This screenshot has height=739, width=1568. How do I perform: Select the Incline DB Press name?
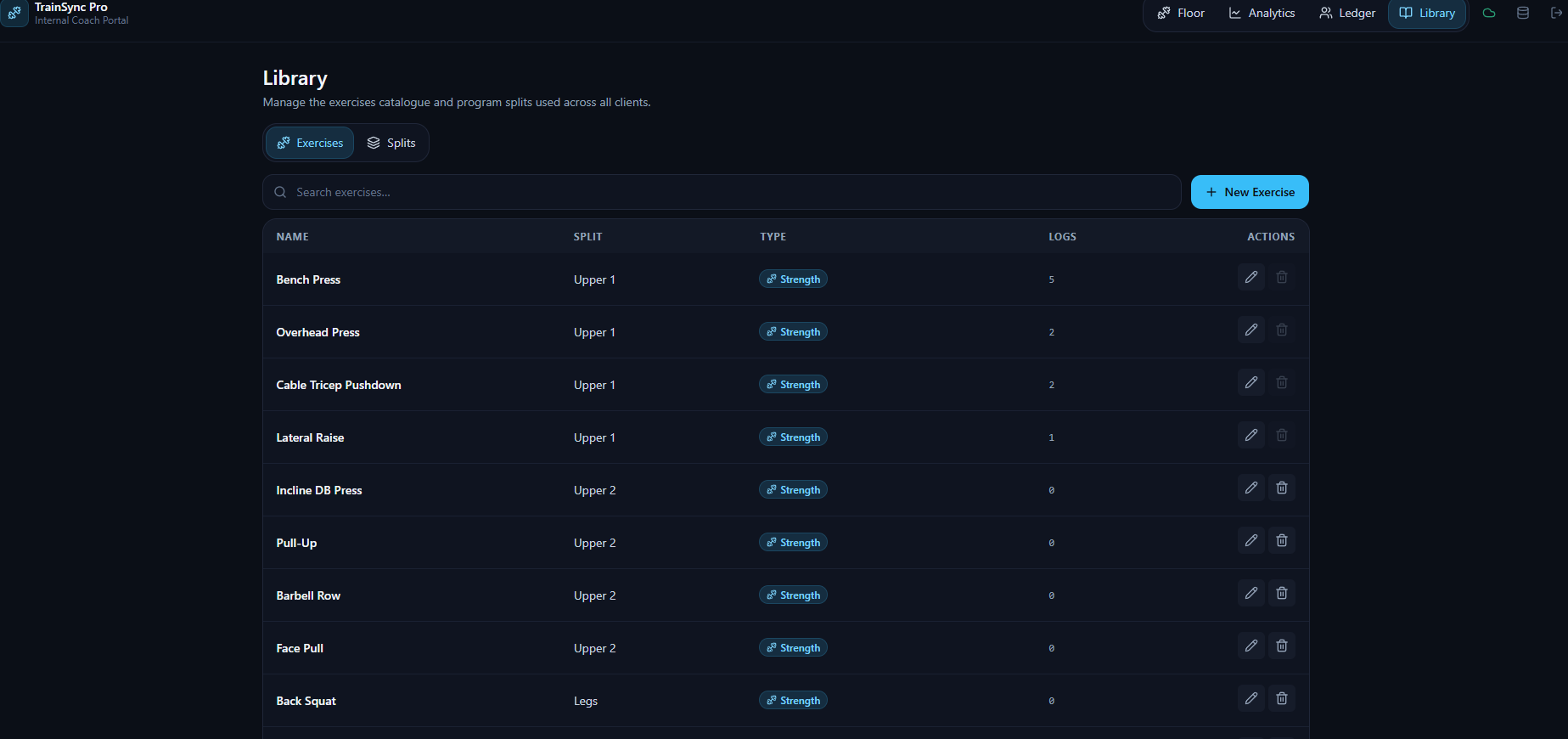(319, 490)
